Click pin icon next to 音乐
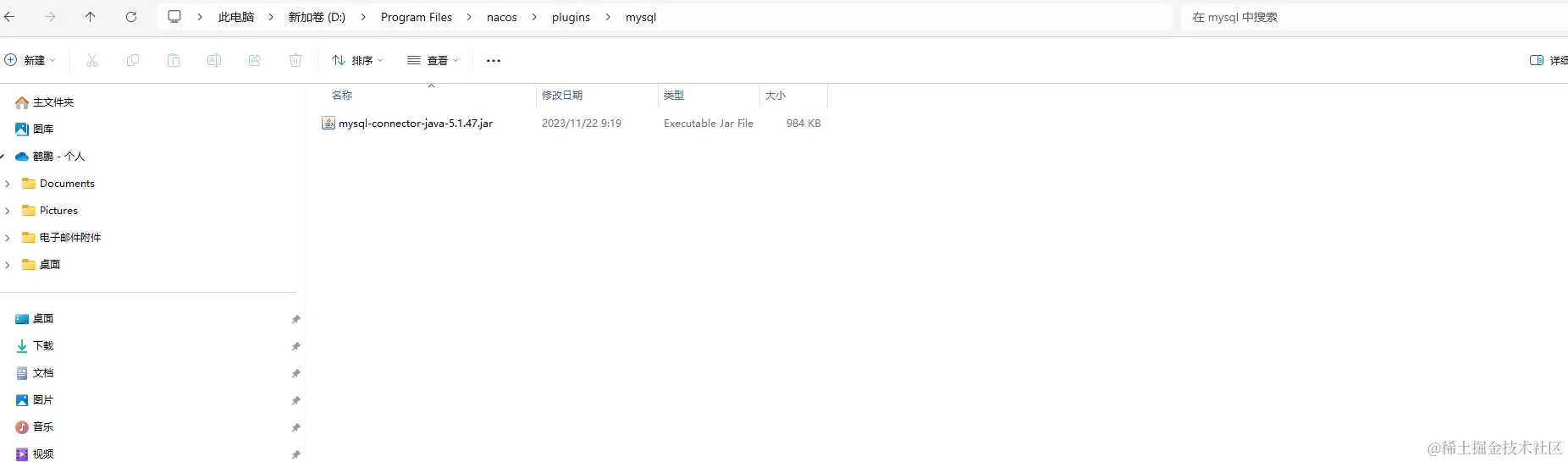1568x462 pixels. coord(295,427)
